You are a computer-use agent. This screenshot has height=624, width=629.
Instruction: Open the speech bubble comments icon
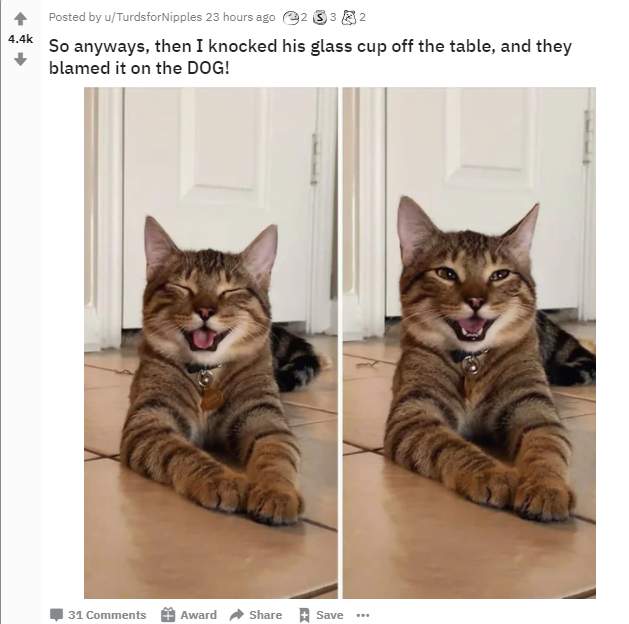pos(56,614)
